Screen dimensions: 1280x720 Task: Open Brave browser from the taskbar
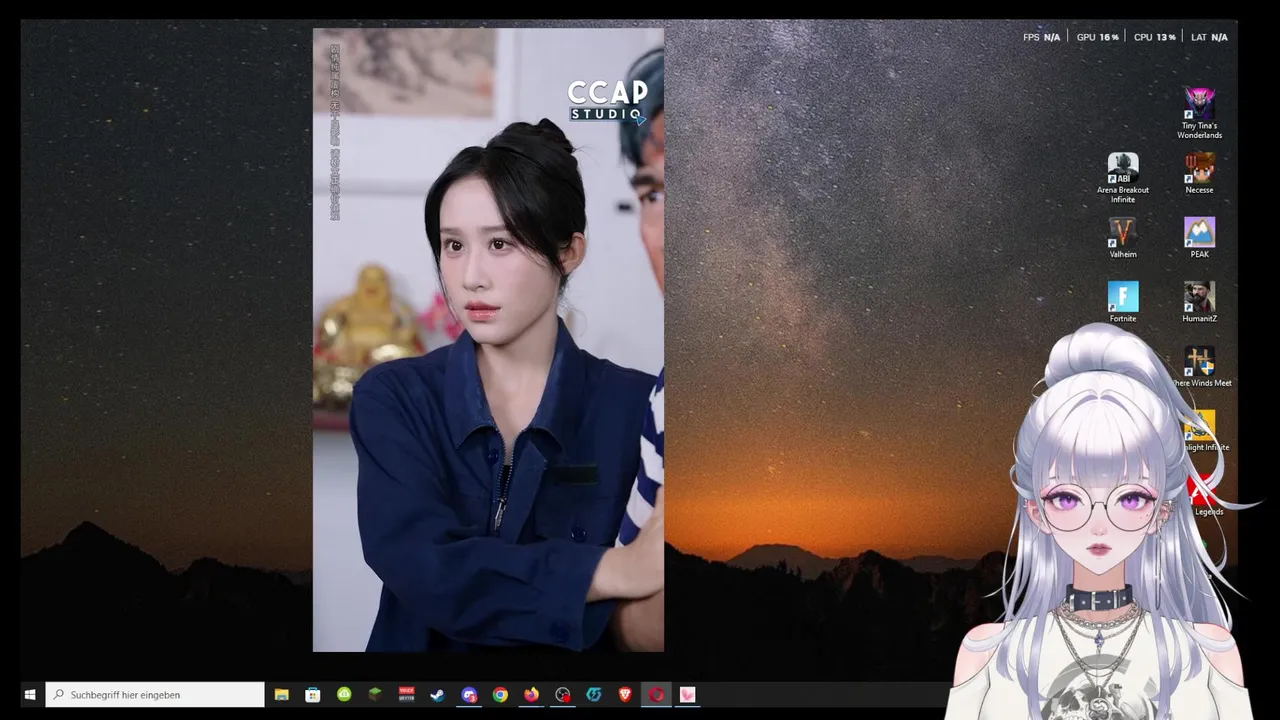point(625,694)
